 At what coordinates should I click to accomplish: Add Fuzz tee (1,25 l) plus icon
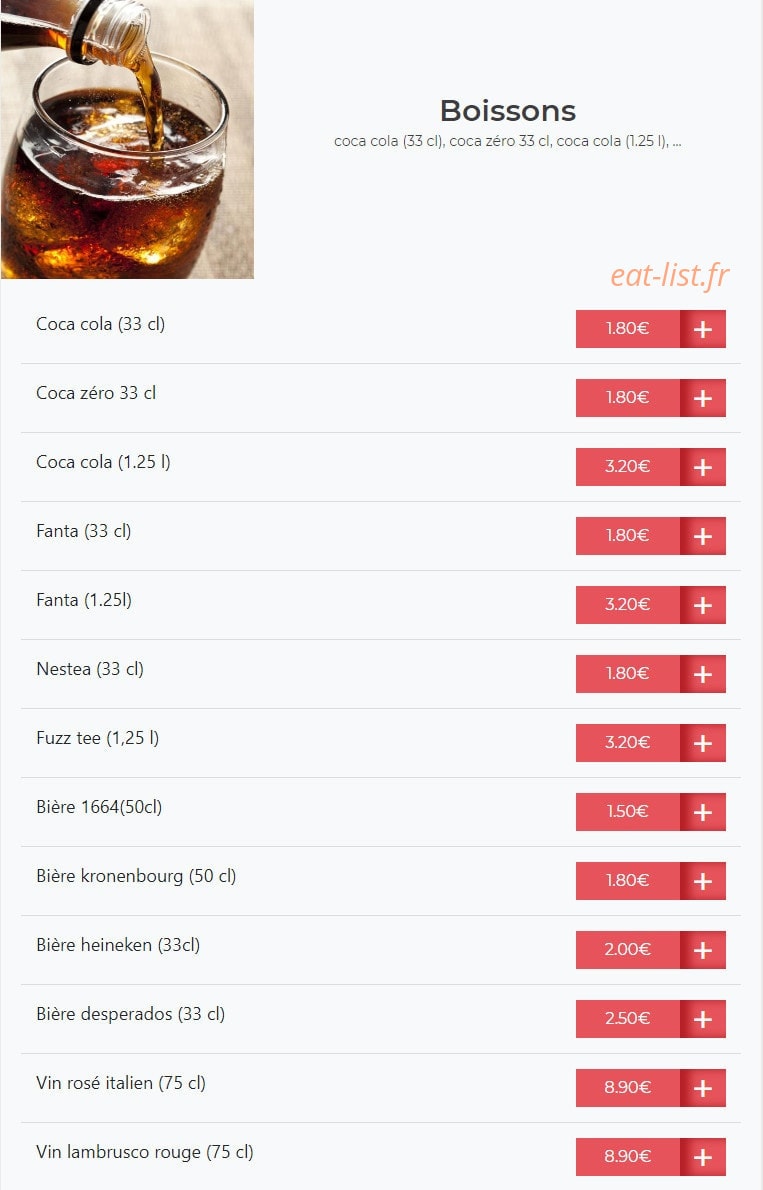702,743
